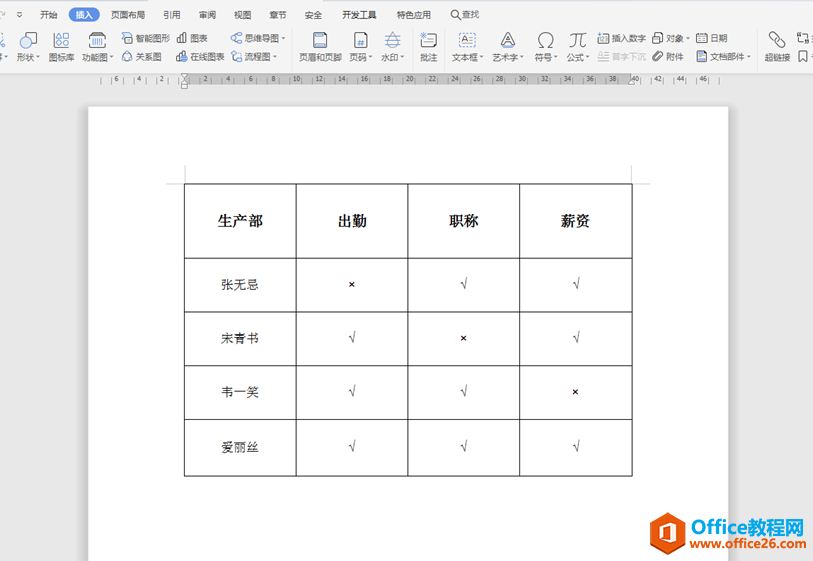Click the 形状 shapes icon

(x=27, y=40)
